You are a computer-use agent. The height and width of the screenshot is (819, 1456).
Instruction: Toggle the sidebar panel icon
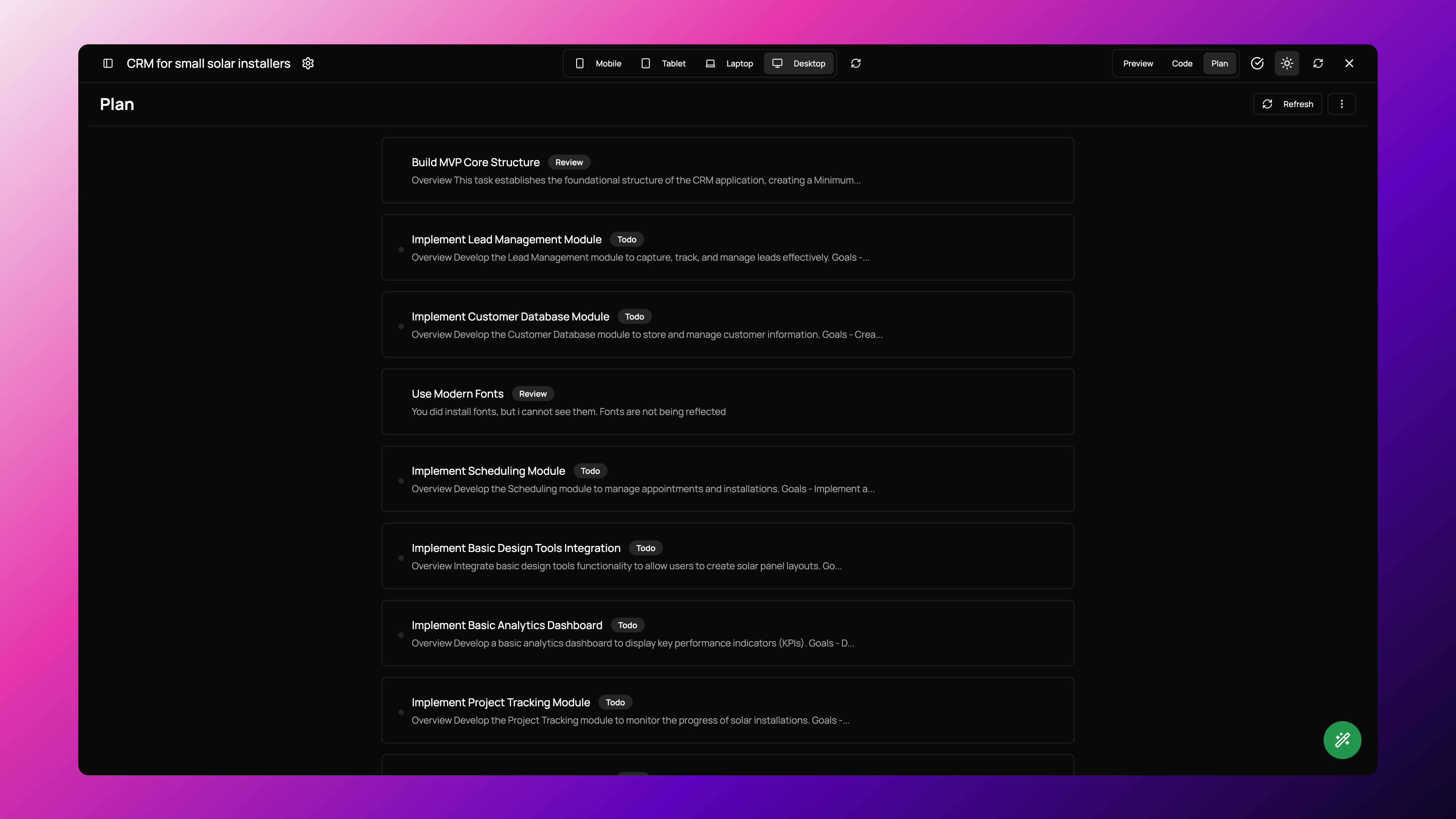108,63
